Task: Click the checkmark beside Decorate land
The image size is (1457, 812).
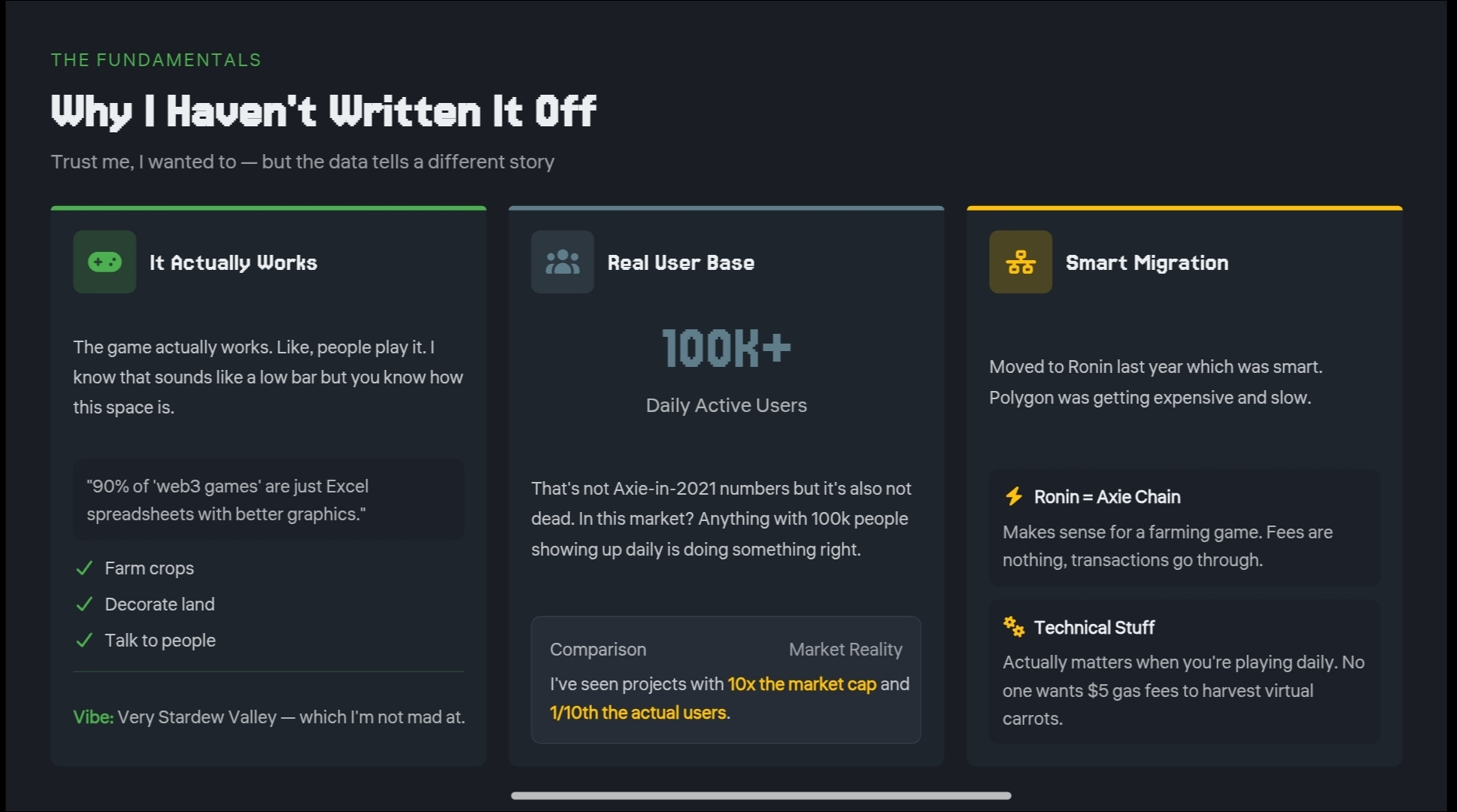Action: tap(84, 604)
